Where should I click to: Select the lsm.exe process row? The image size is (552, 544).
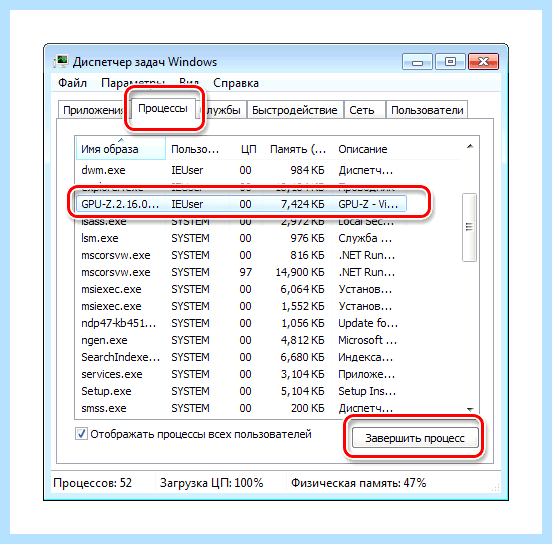point(241,238)
